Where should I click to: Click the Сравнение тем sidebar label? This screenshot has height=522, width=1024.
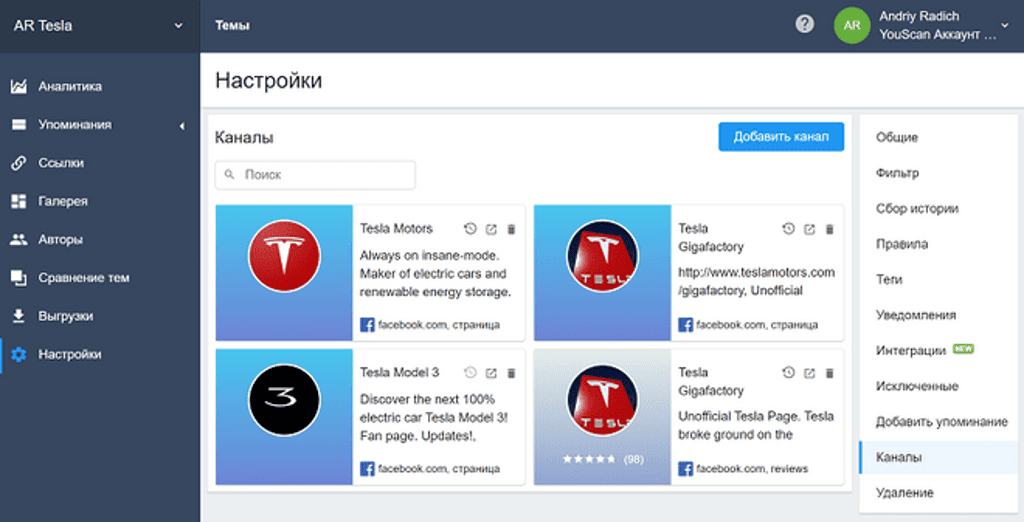84,278
